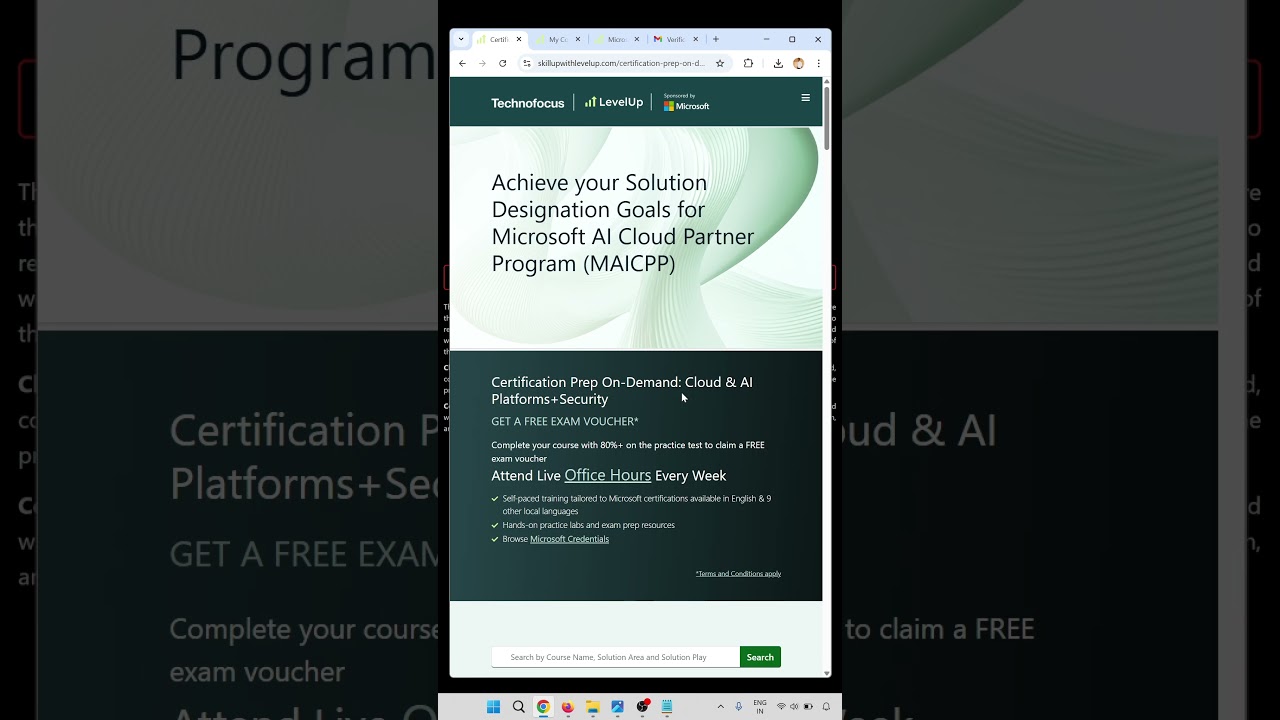Open the Terms and Conditions apply link
Viewport: 1280px width, 720px height.
tap(738, 574)
